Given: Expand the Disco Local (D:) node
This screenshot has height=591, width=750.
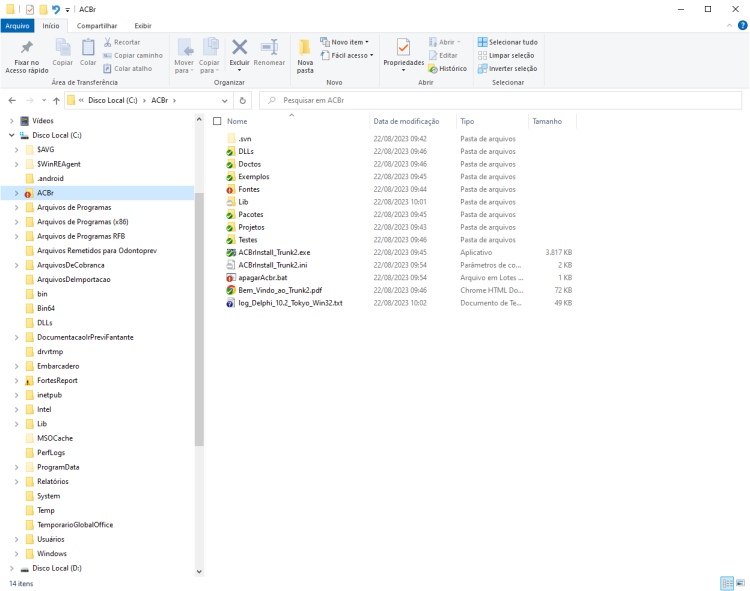Looking at the screenshot, I should coord(12,569).
